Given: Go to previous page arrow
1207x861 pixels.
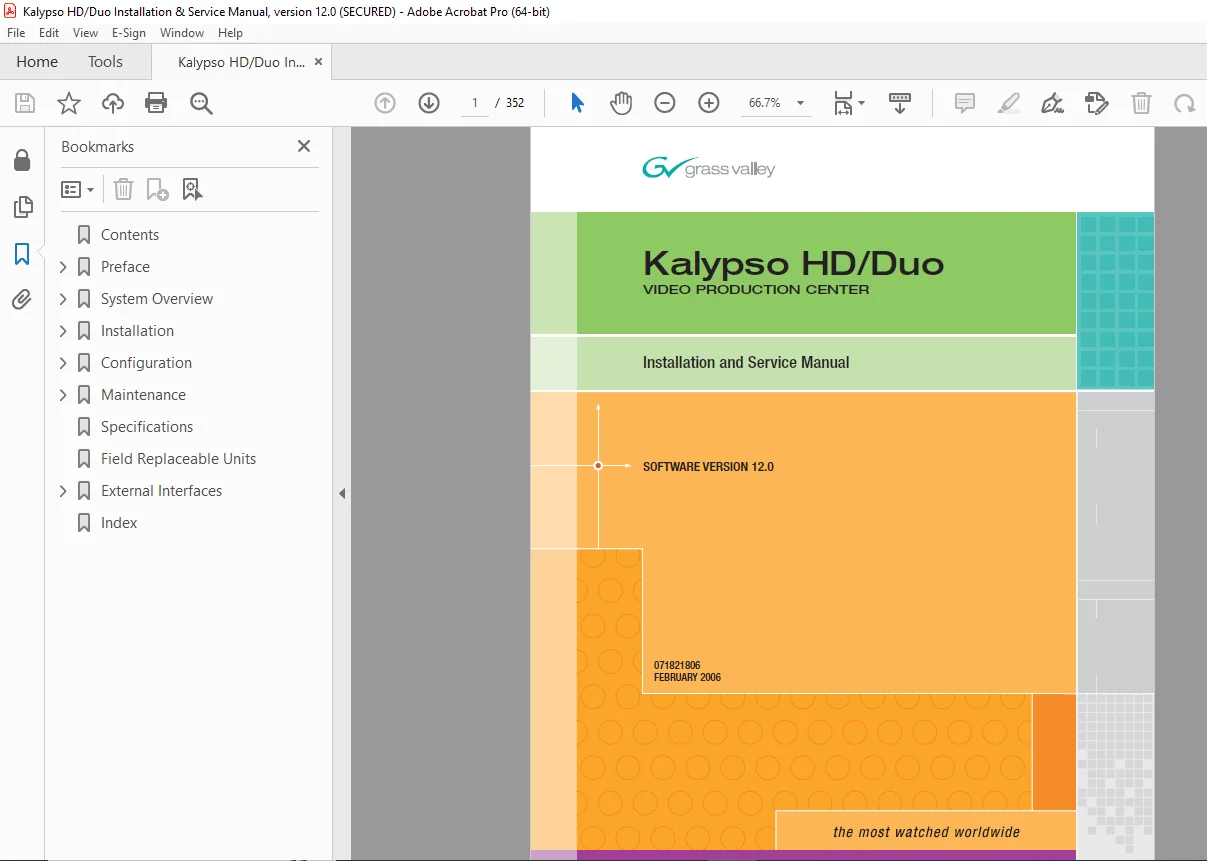Looking at the screenshot, I should pyautogui.click(x=385, y=103).
